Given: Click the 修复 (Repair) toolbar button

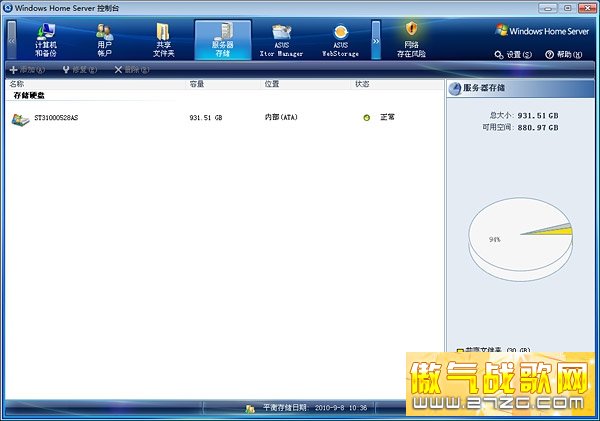Looking at the screenshot, I should point(80,70).
